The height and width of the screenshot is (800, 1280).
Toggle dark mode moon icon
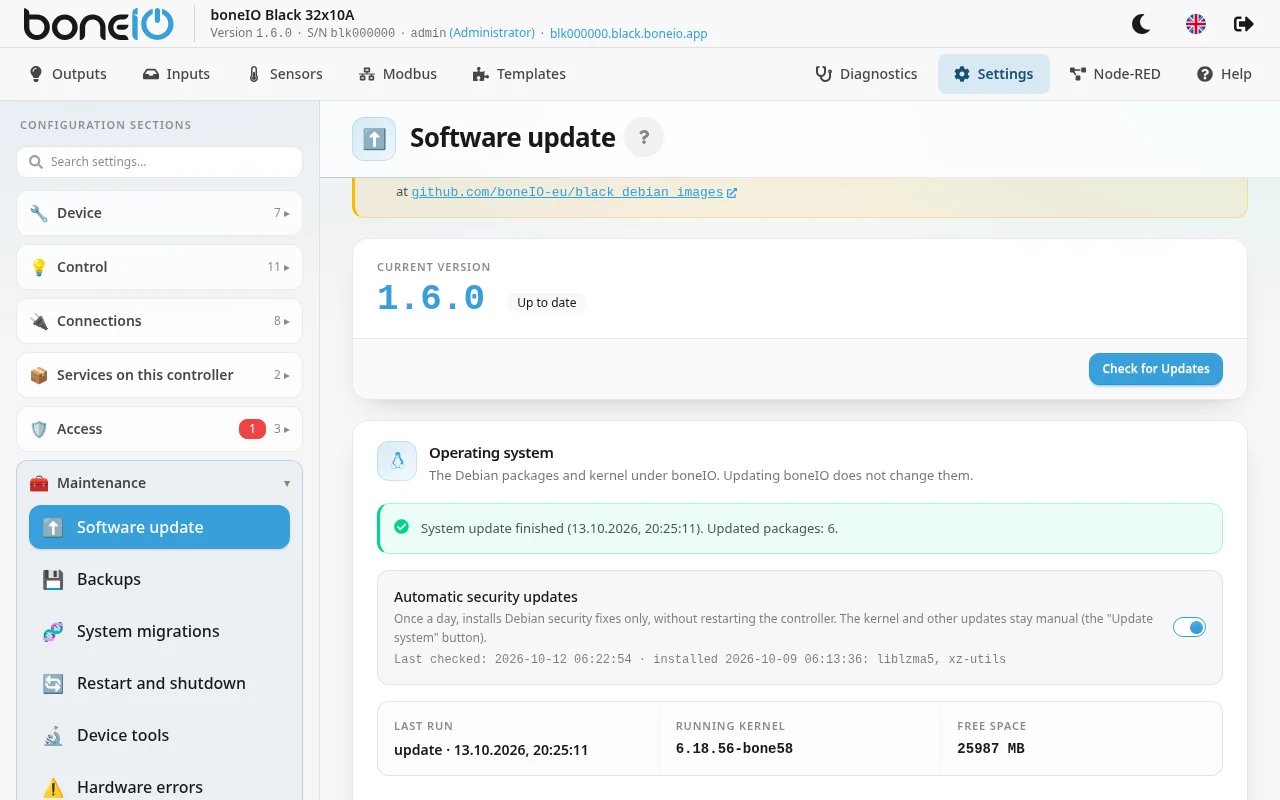pyautogui.click(x=1141, y=24)
